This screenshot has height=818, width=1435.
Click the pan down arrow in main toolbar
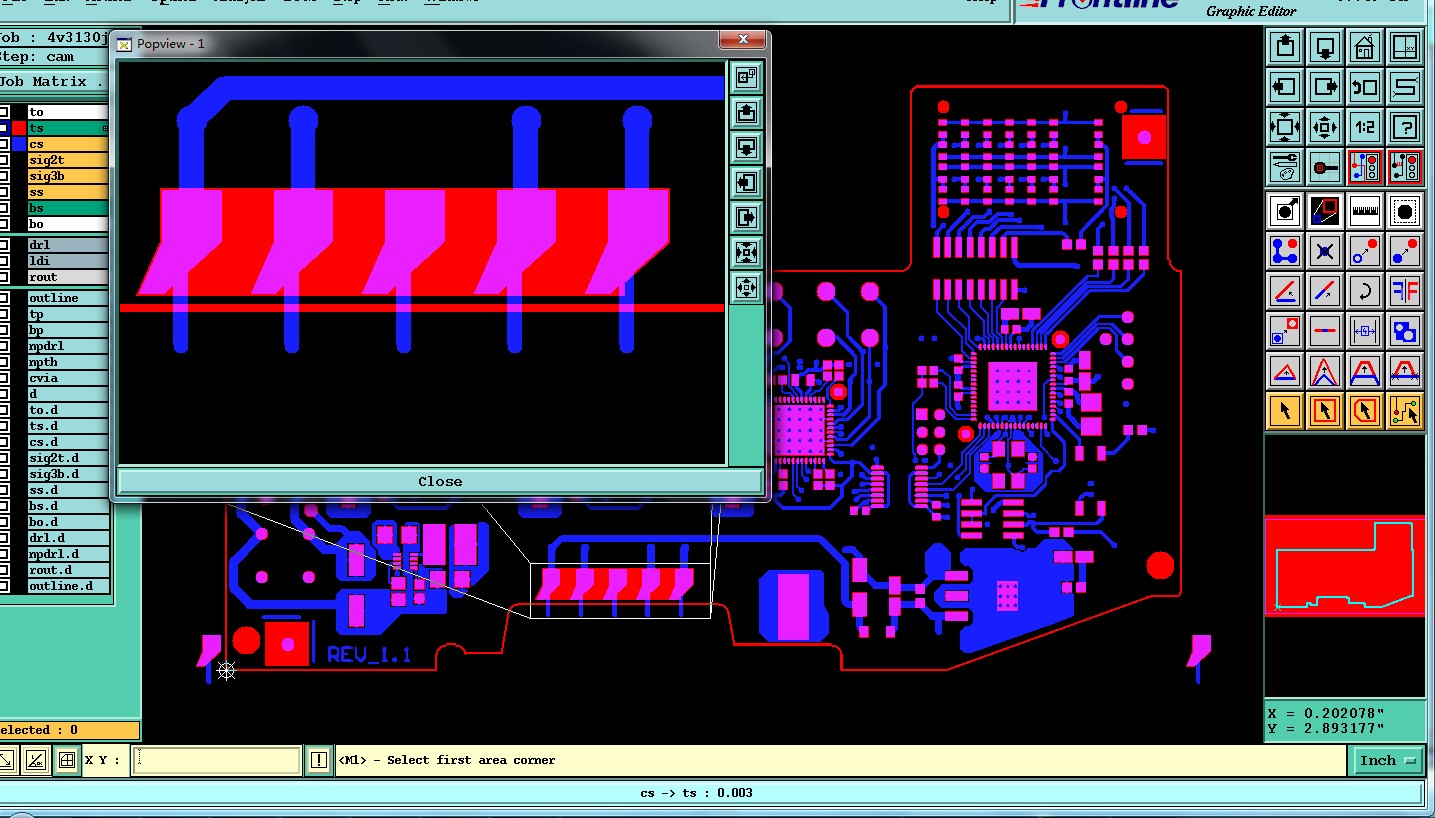(1325, 46)
